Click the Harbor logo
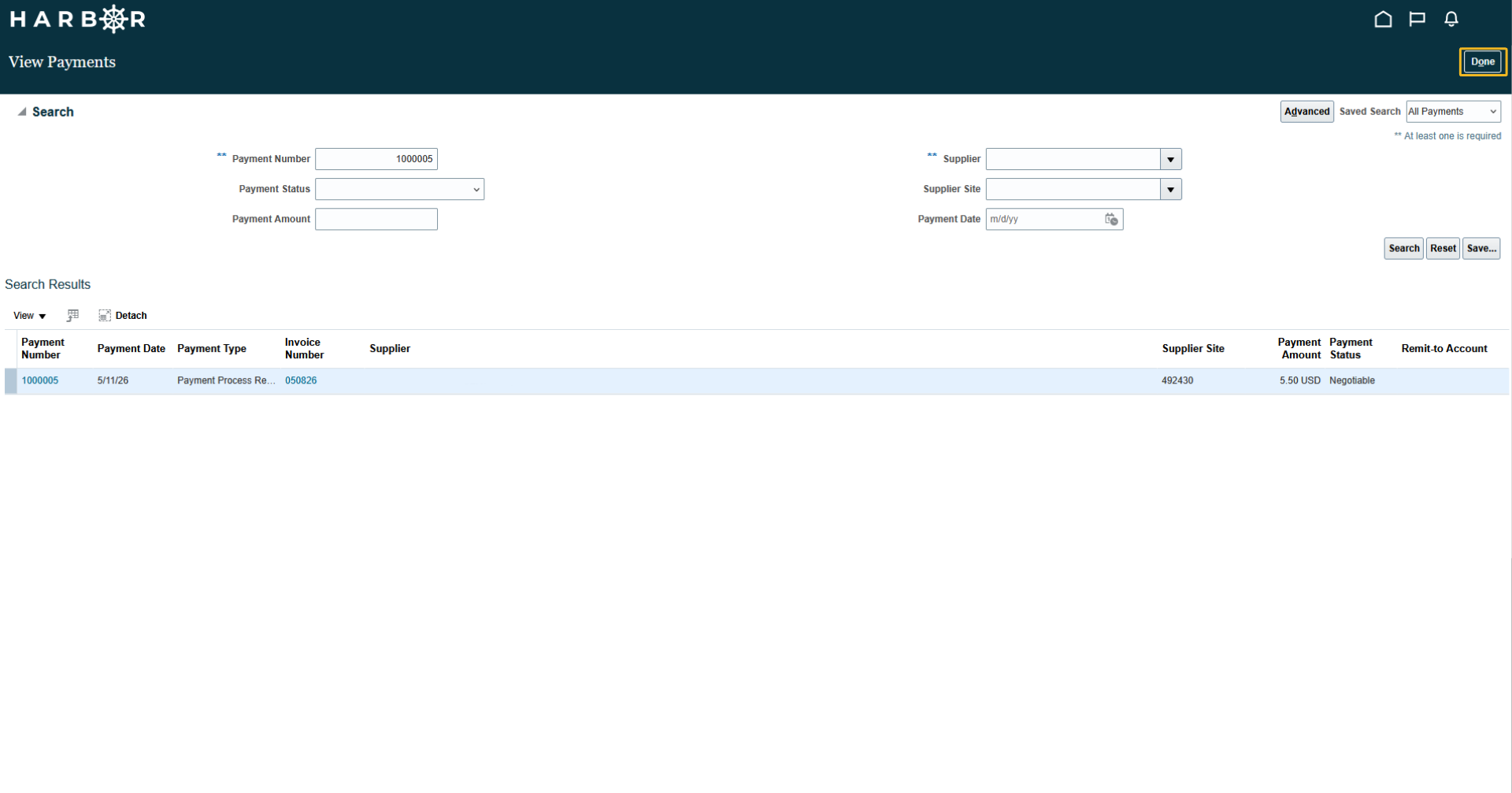 pyautogui.click(x=77, y=19)
